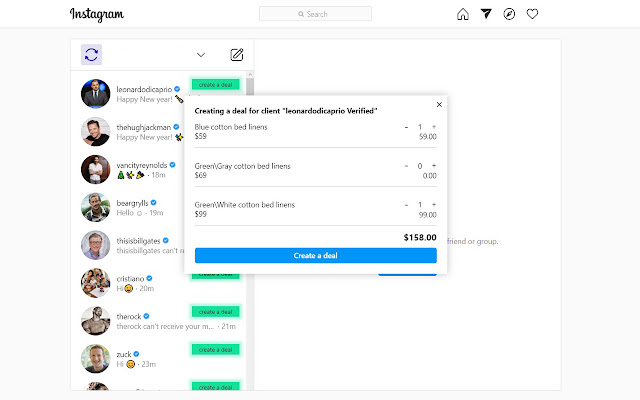Select the cristiano username
The height and width of the screenshot is (400, 640).
(x=130, y=279)
